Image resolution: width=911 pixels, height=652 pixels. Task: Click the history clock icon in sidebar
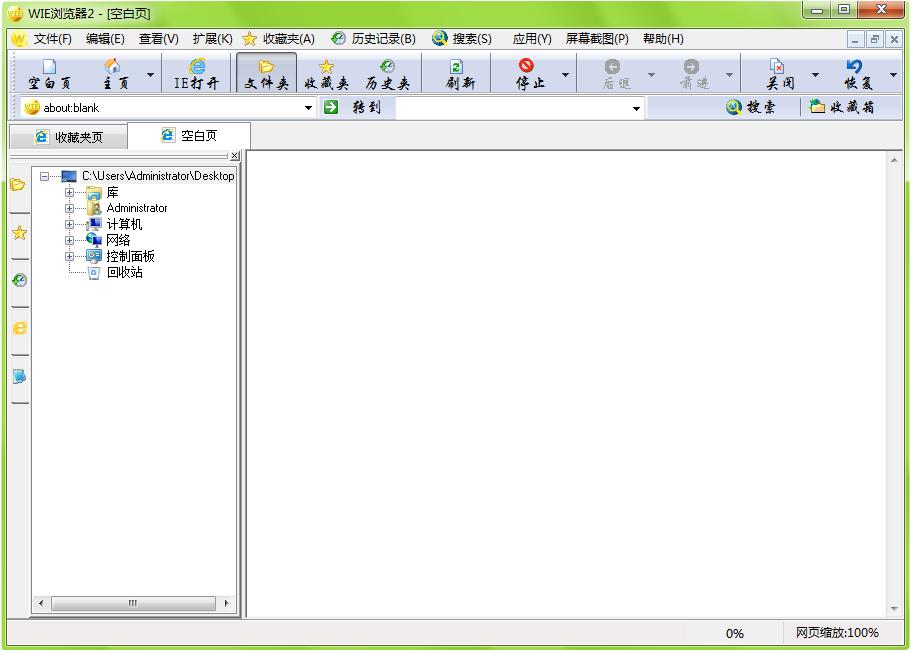pos(19,281)
